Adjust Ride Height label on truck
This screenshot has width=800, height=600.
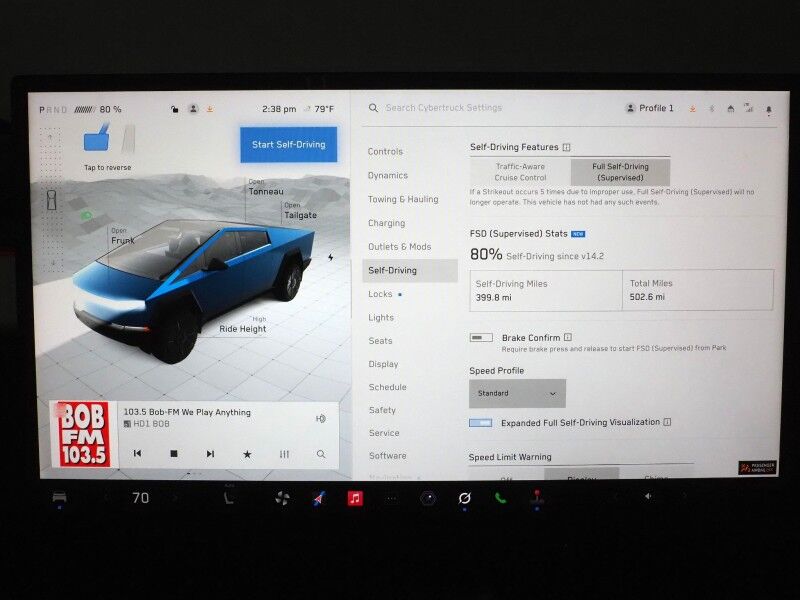243,326
